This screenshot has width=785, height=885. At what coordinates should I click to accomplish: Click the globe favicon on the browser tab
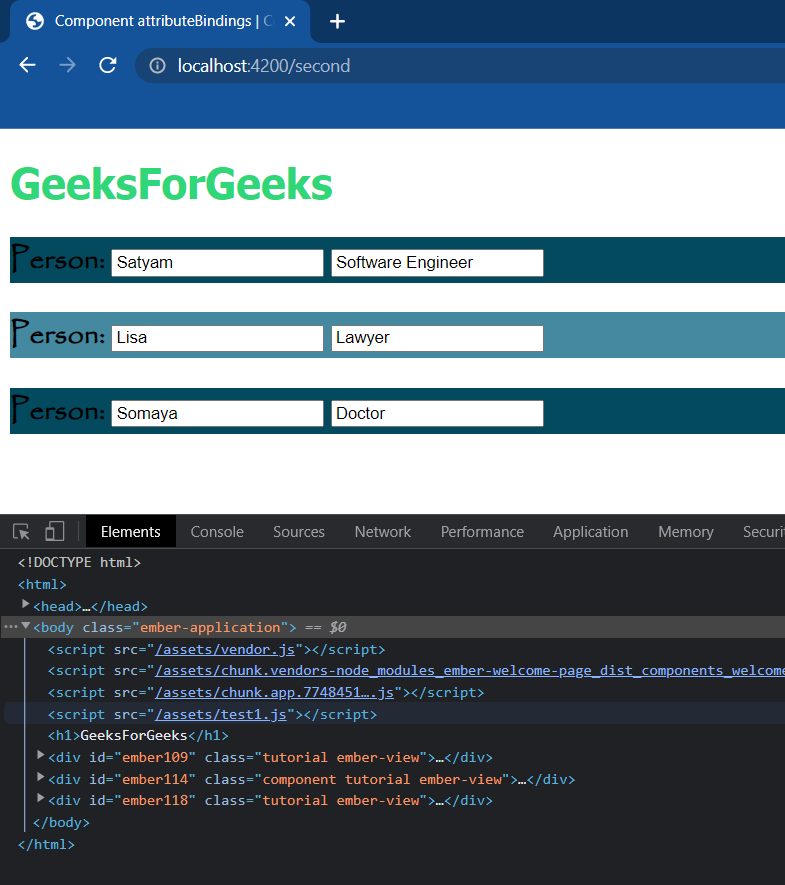[x=35, y=21]
